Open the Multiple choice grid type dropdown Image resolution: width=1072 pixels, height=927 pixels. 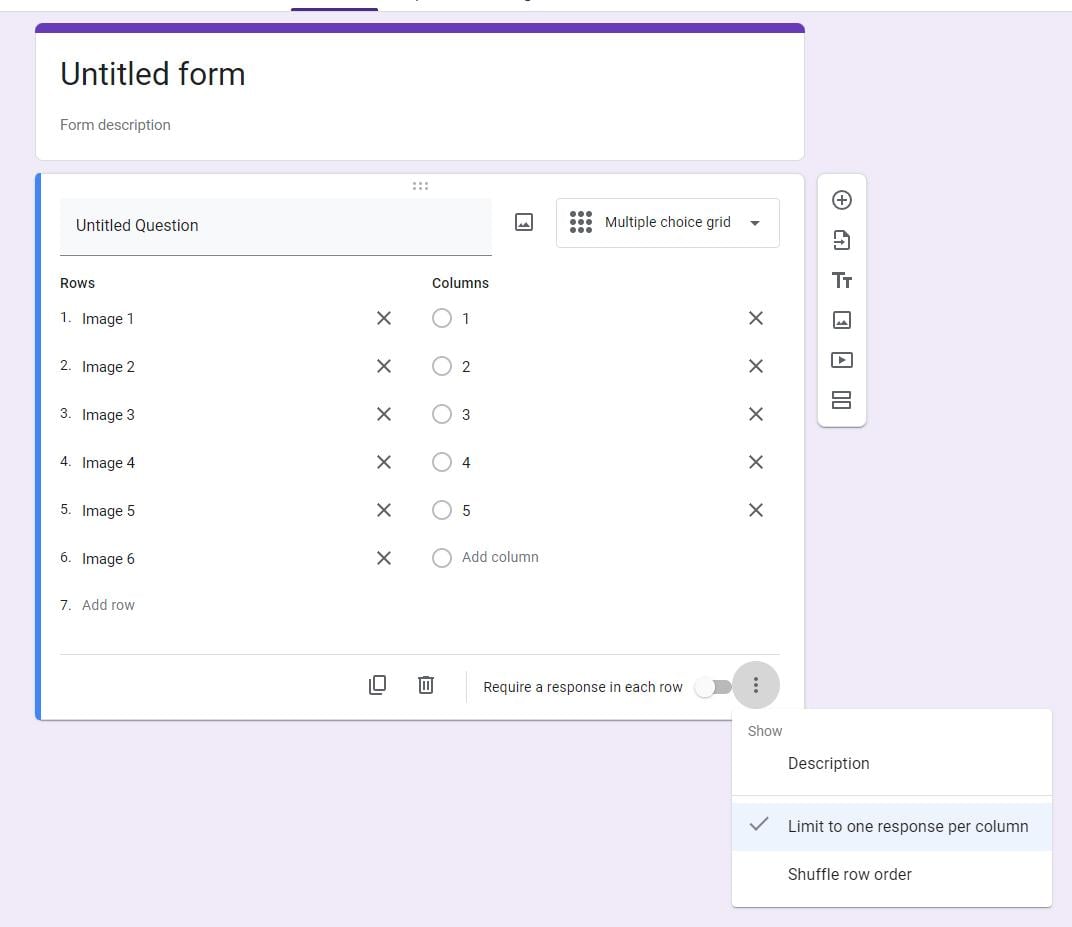click(x=667, y=223)
